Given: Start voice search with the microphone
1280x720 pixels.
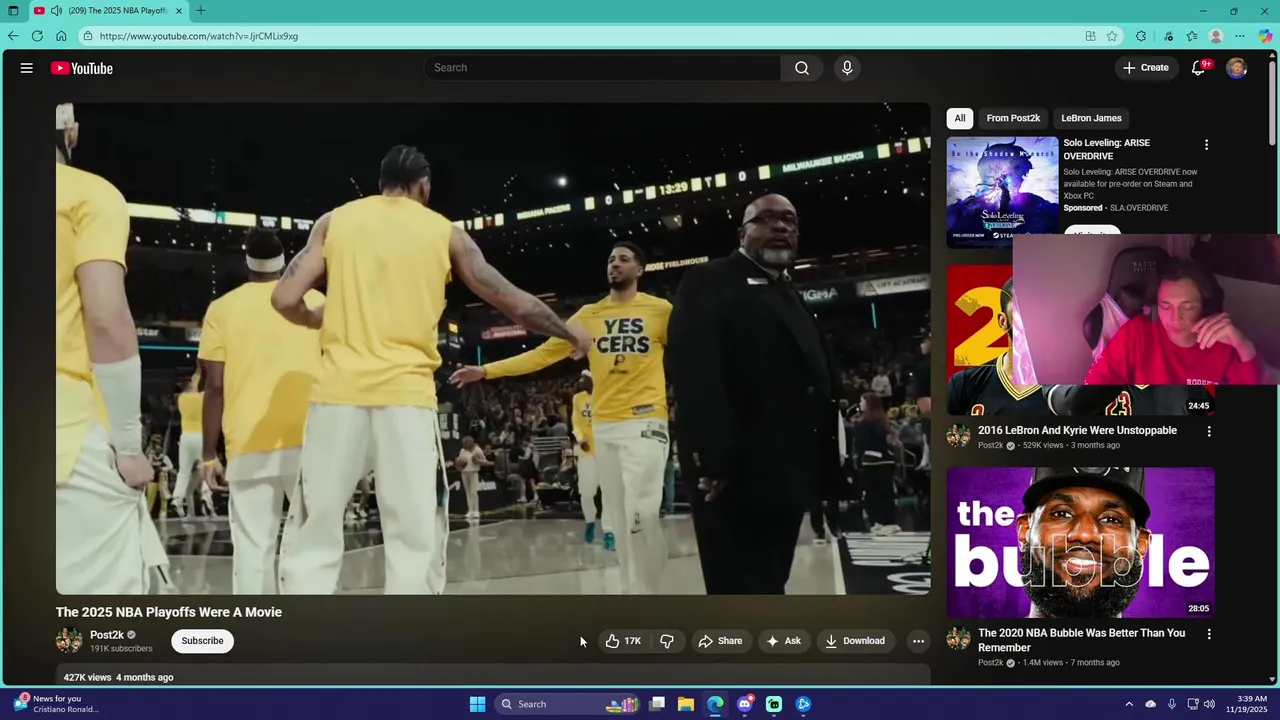Looking at the screenshot, I should click(x=847, y=68).
